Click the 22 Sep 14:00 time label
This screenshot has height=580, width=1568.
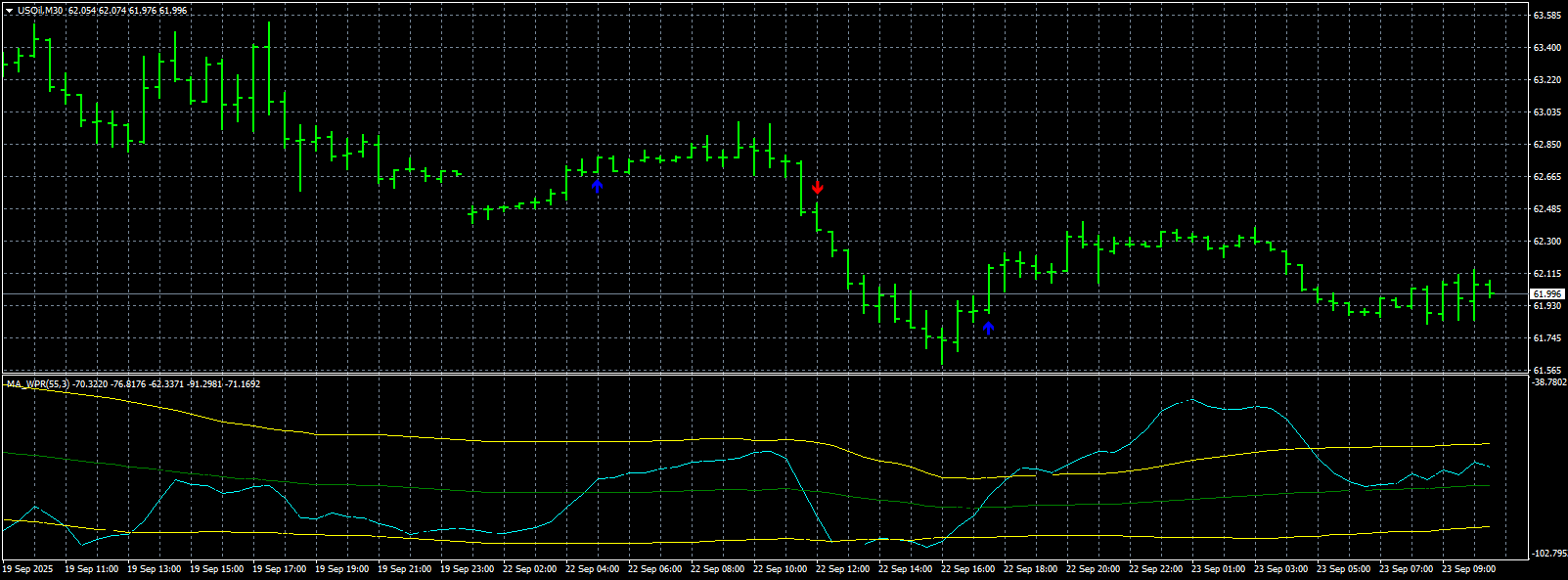click(905, 568)
